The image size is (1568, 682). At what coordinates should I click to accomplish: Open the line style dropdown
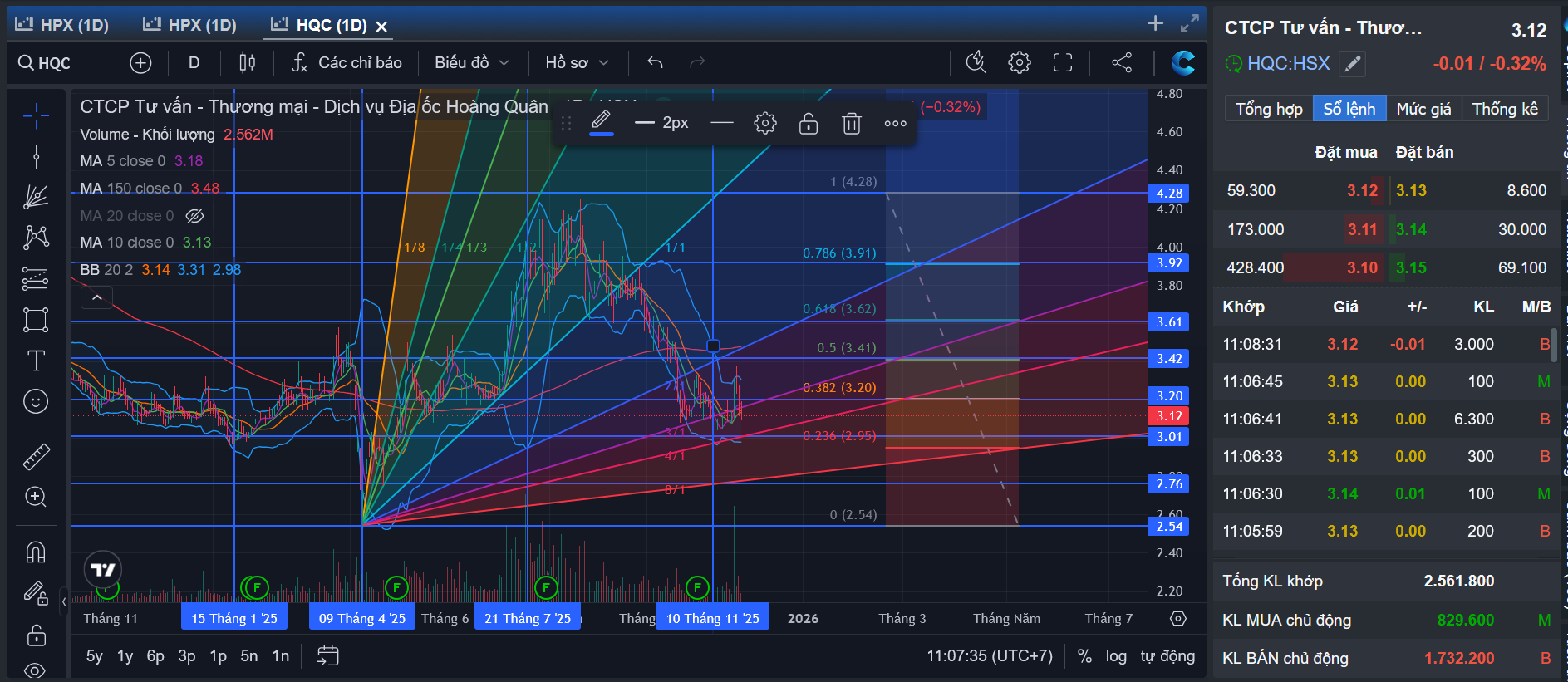(x=722, y=124)
